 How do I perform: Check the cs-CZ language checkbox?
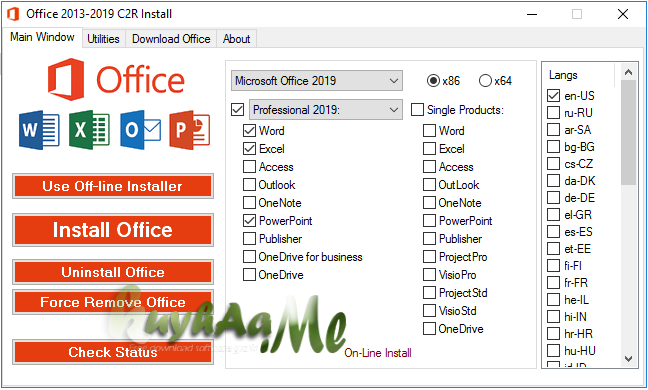coord(553,163)
